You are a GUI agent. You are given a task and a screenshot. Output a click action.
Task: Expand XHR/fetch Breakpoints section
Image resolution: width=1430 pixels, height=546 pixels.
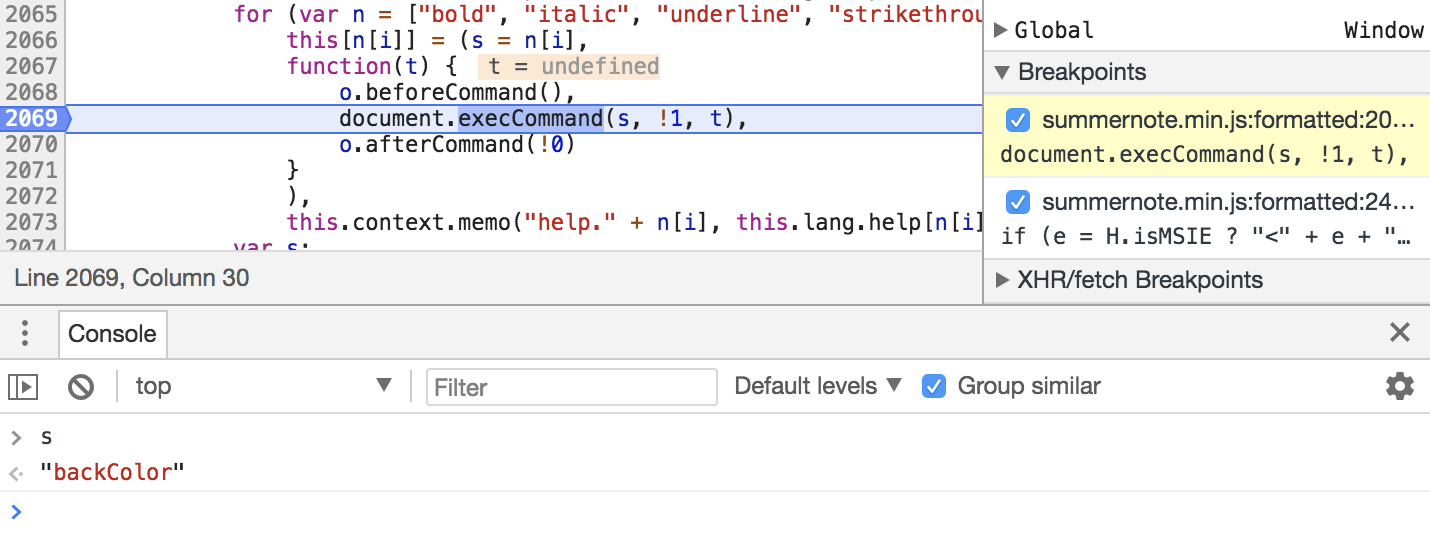click(x=1000, y=280)
